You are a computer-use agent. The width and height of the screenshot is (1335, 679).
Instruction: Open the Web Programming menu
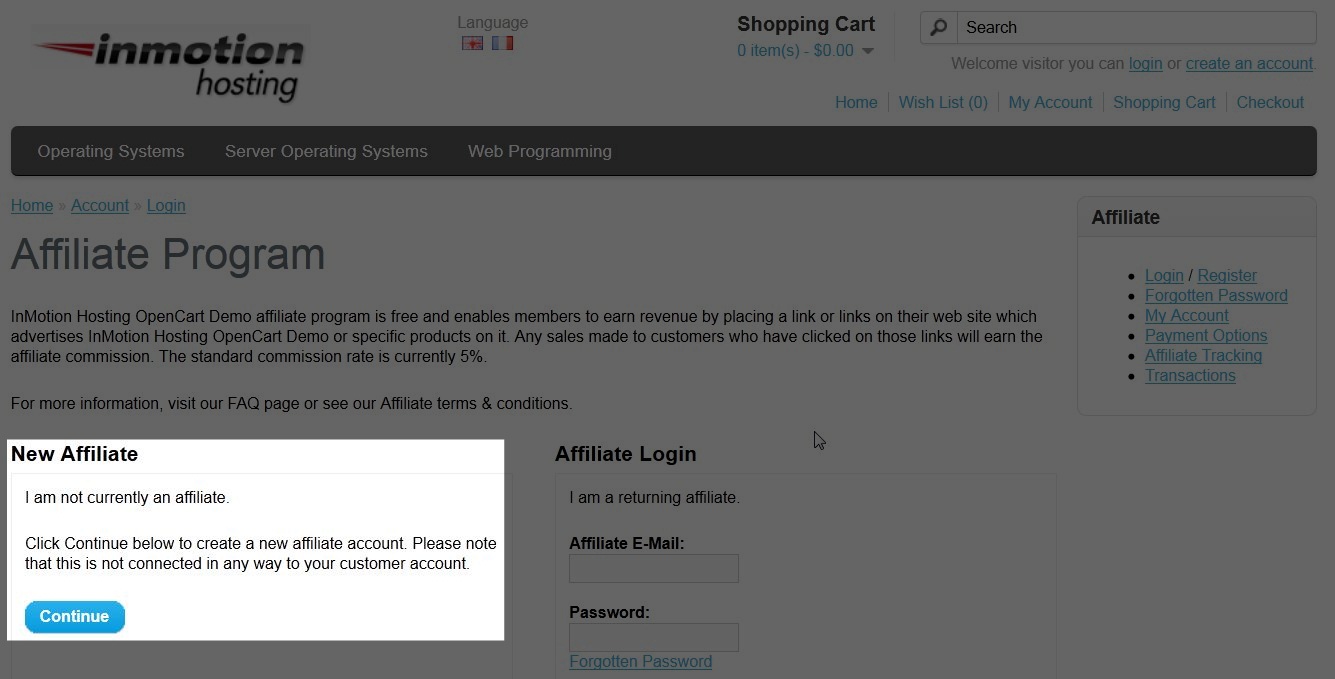(x=540, y=151)
